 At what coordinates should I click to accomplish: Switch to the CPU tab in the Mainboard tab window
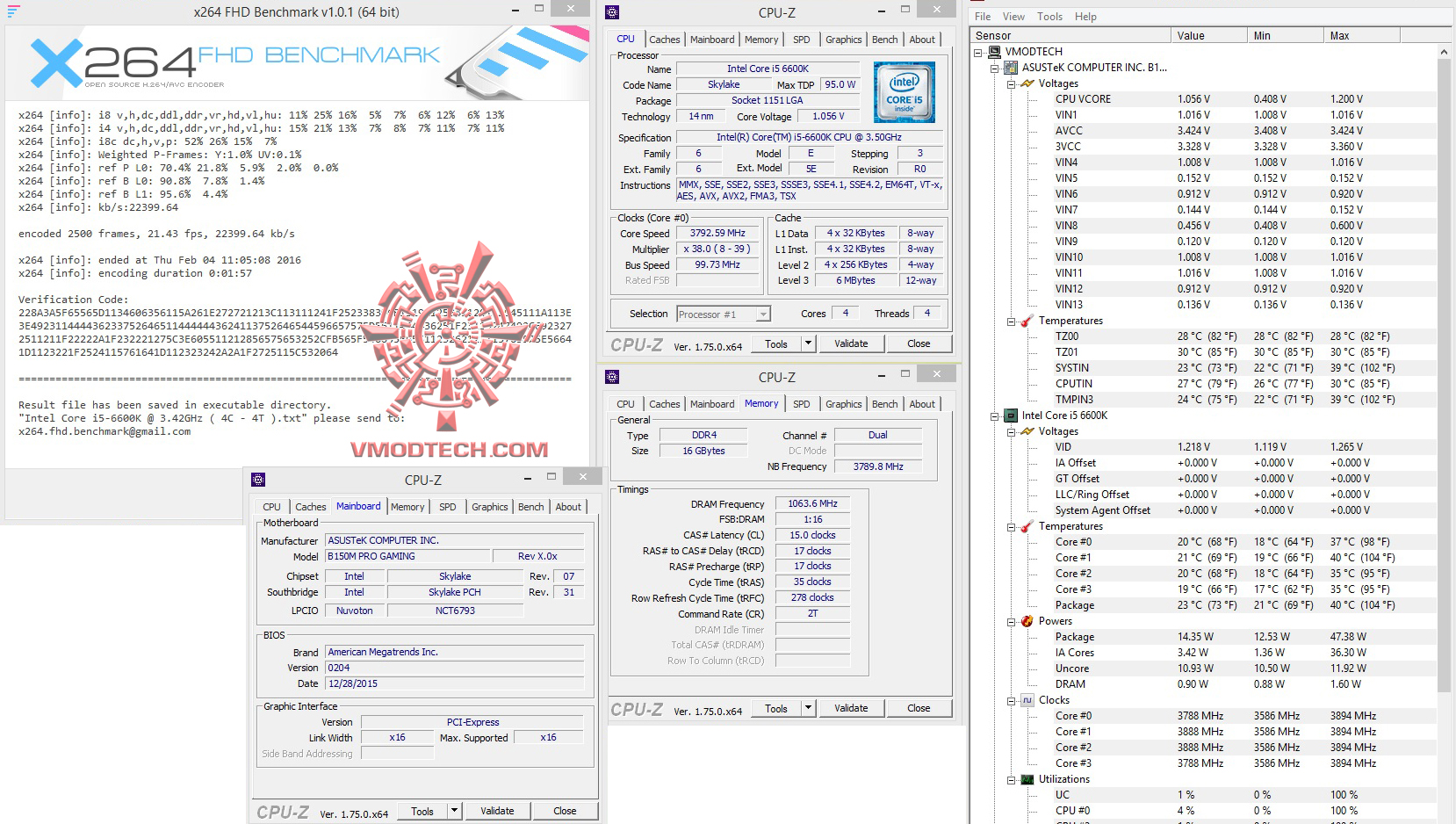(x=272, y=507)
